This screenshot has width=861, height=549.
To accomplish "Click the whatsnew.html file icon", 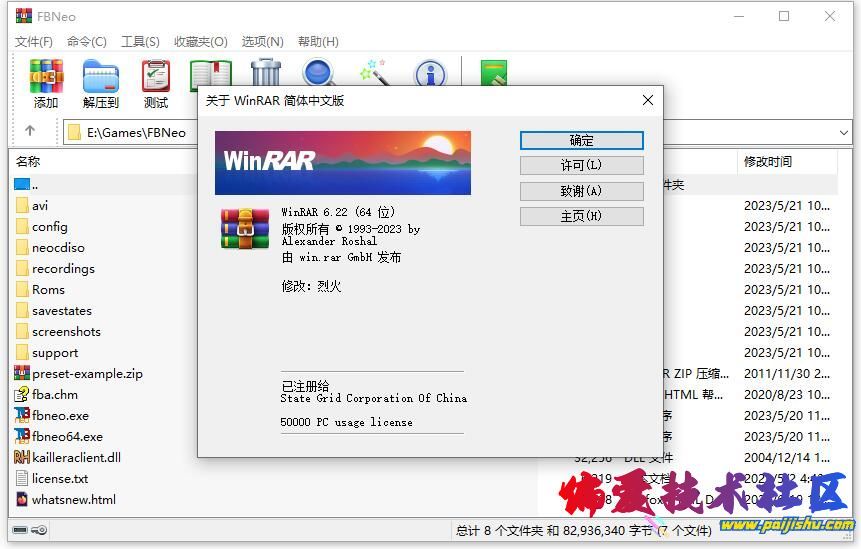I will [22, 499].
